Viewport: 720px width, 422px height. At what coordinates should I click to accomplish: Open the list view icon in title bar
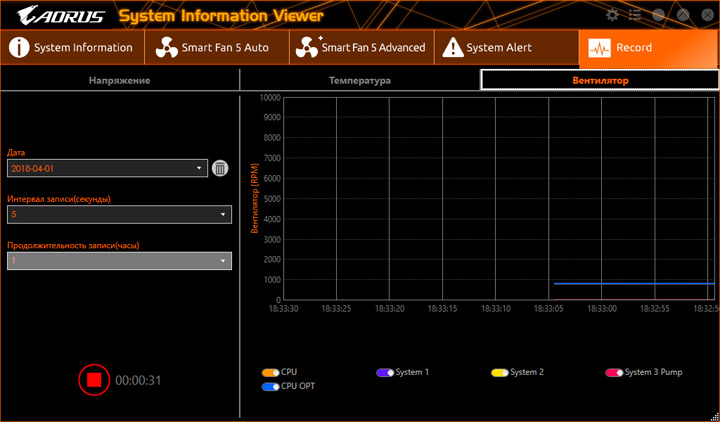(634, 15)
